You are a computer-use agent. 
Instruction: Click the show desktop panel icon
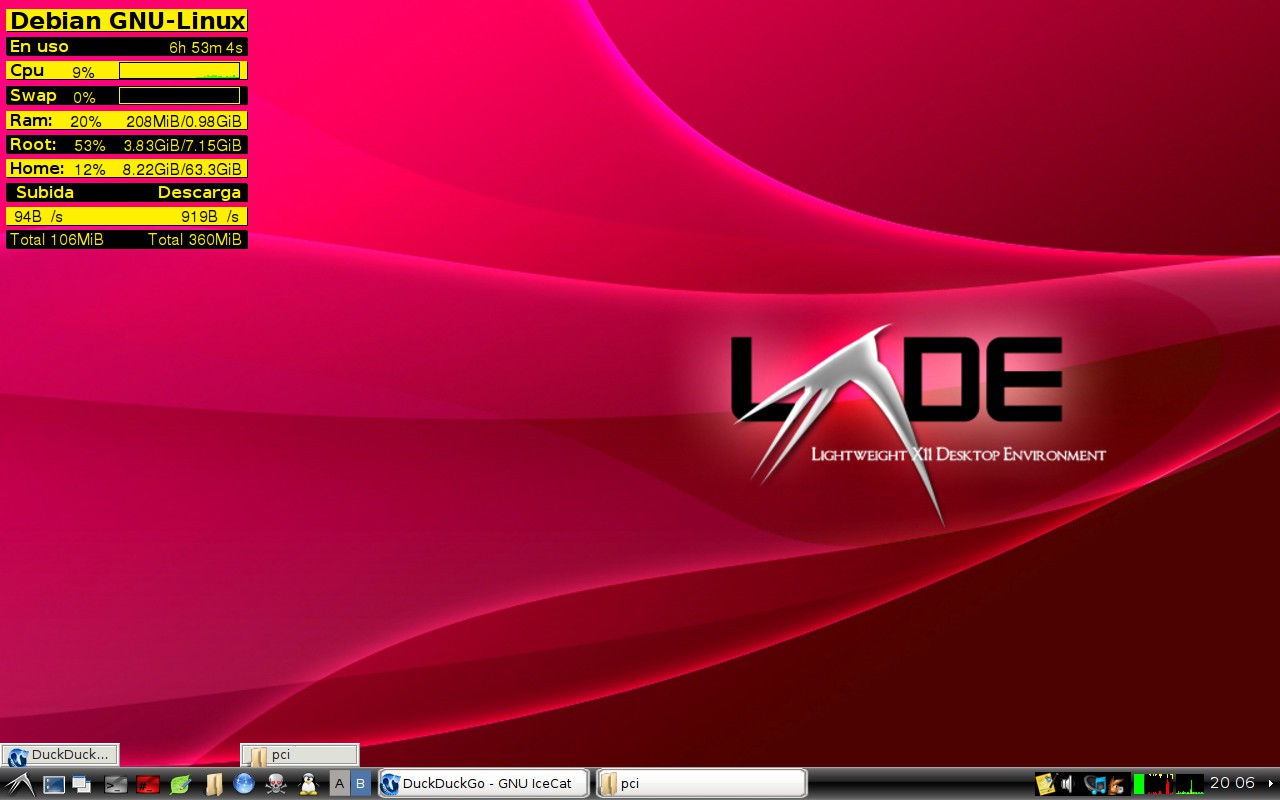[54, 785]
